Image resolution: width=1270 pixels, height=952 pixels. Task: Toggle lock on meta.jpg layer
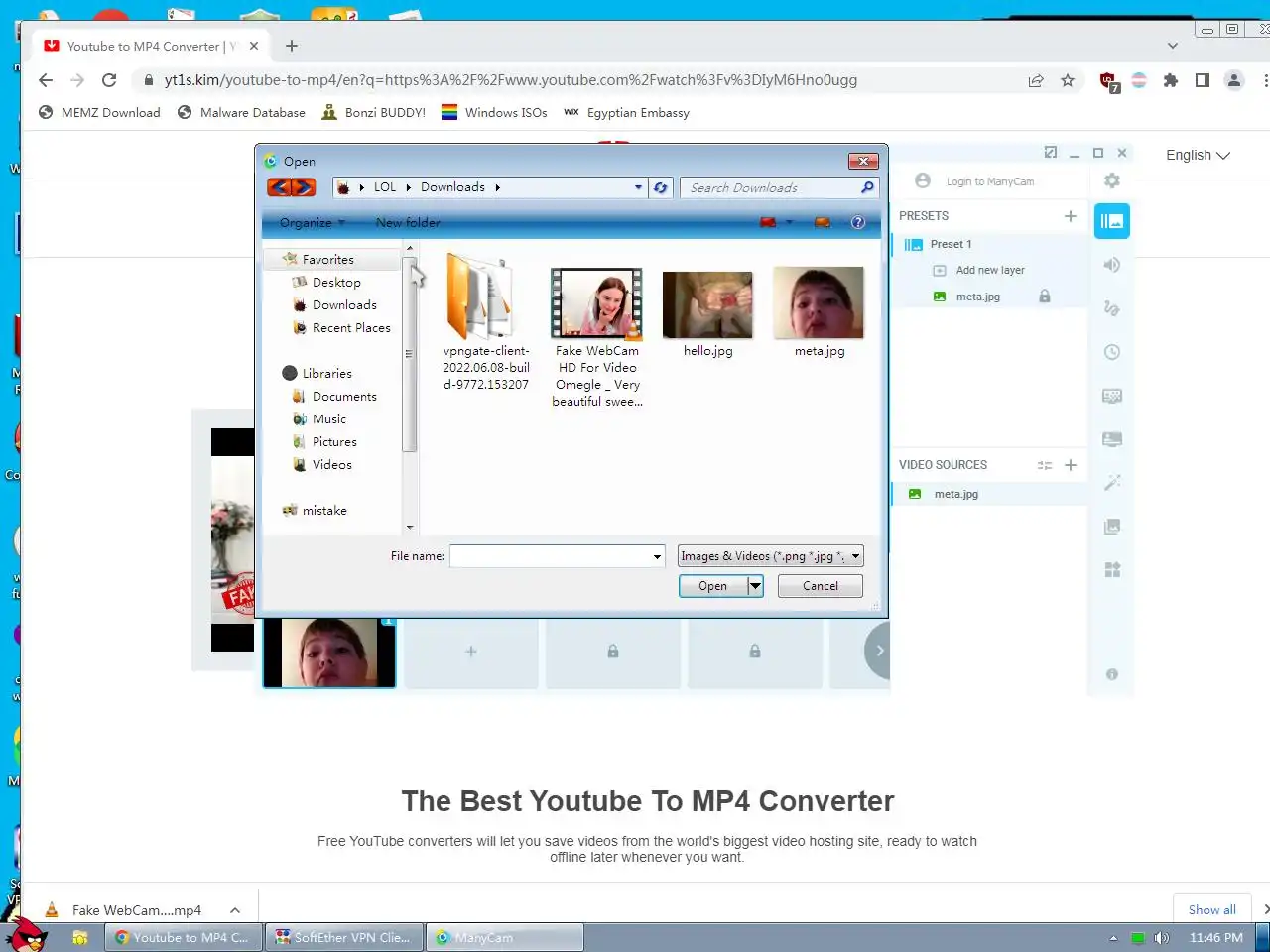tap(1045, 297)
